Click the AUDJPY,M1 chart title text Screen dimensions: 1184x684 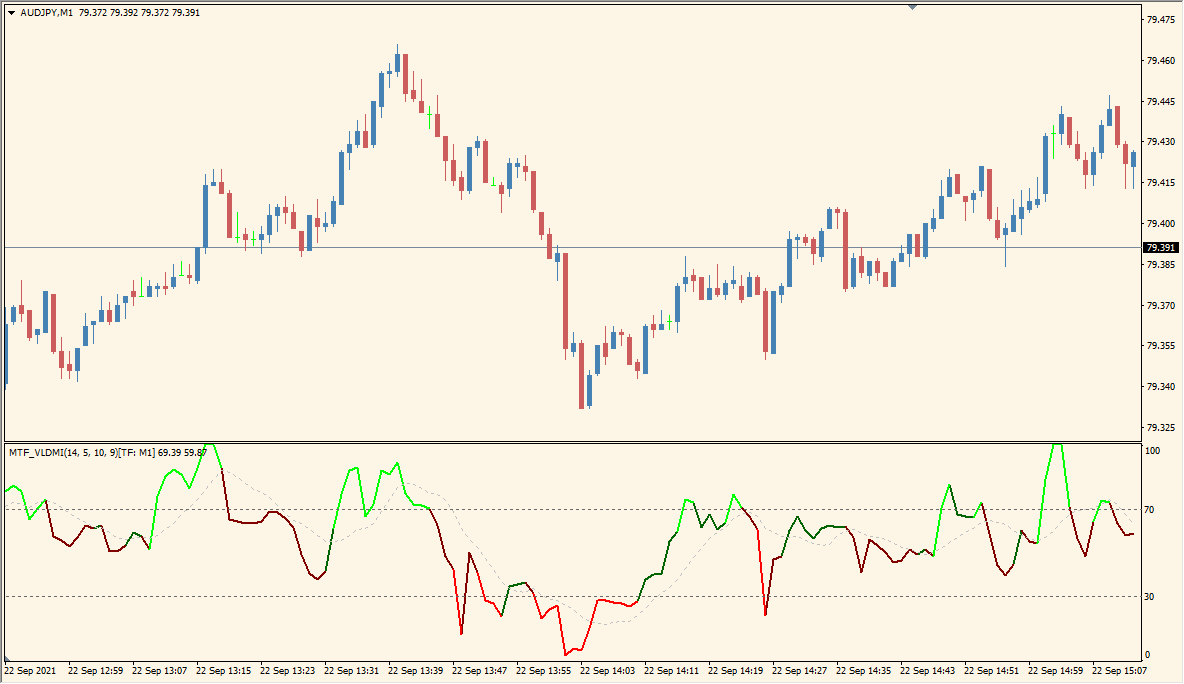pos(46,13)
